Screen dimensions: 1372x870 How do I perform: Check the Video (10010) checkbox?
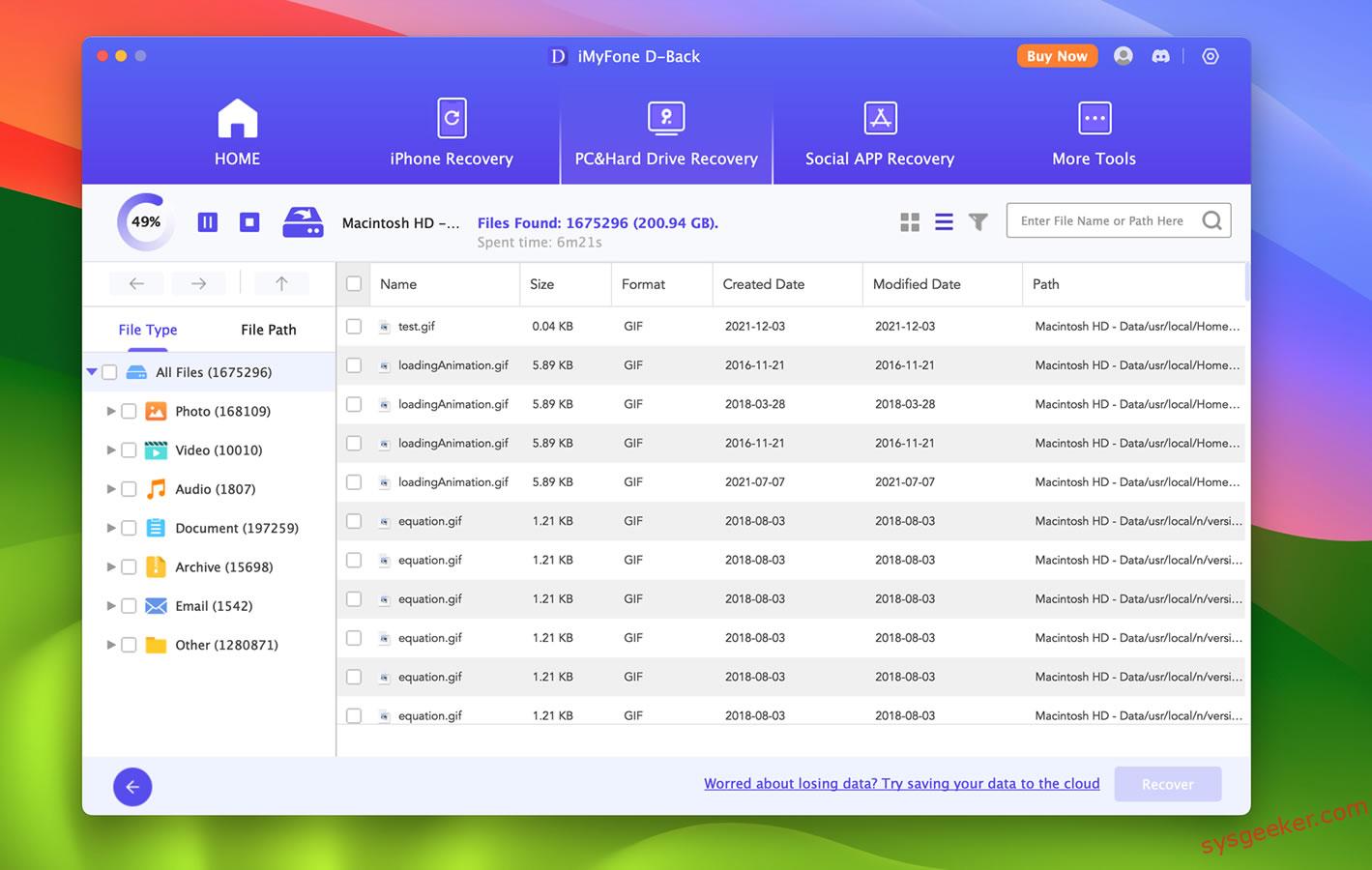129,449
